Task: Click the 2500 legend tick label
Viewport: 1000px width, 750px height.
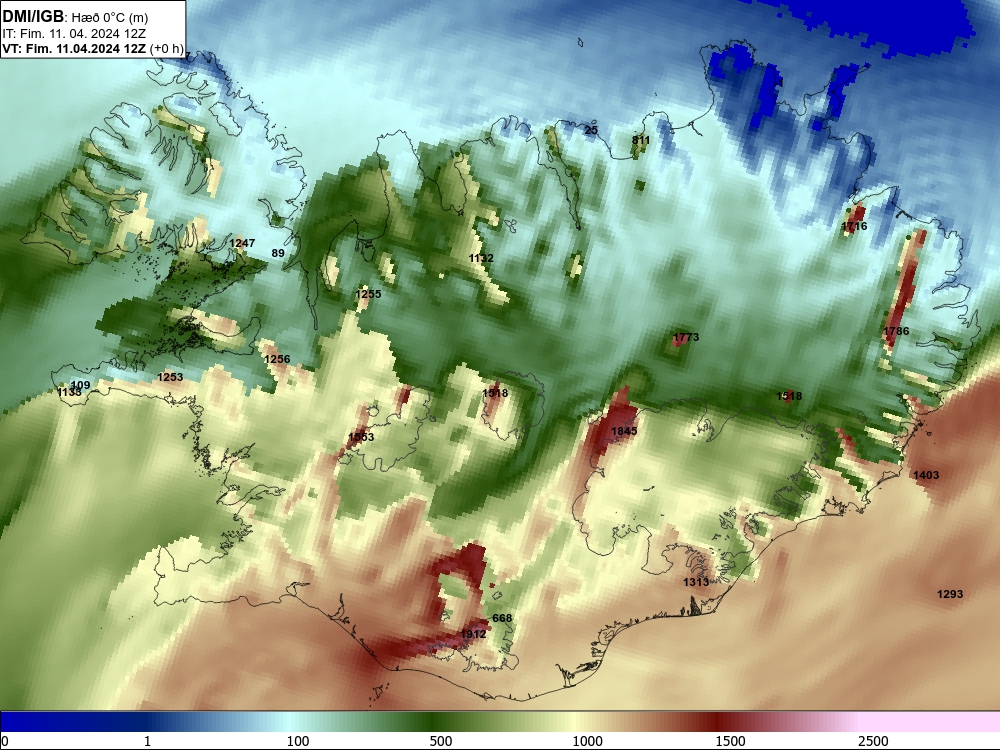Action: coord(873,741)
